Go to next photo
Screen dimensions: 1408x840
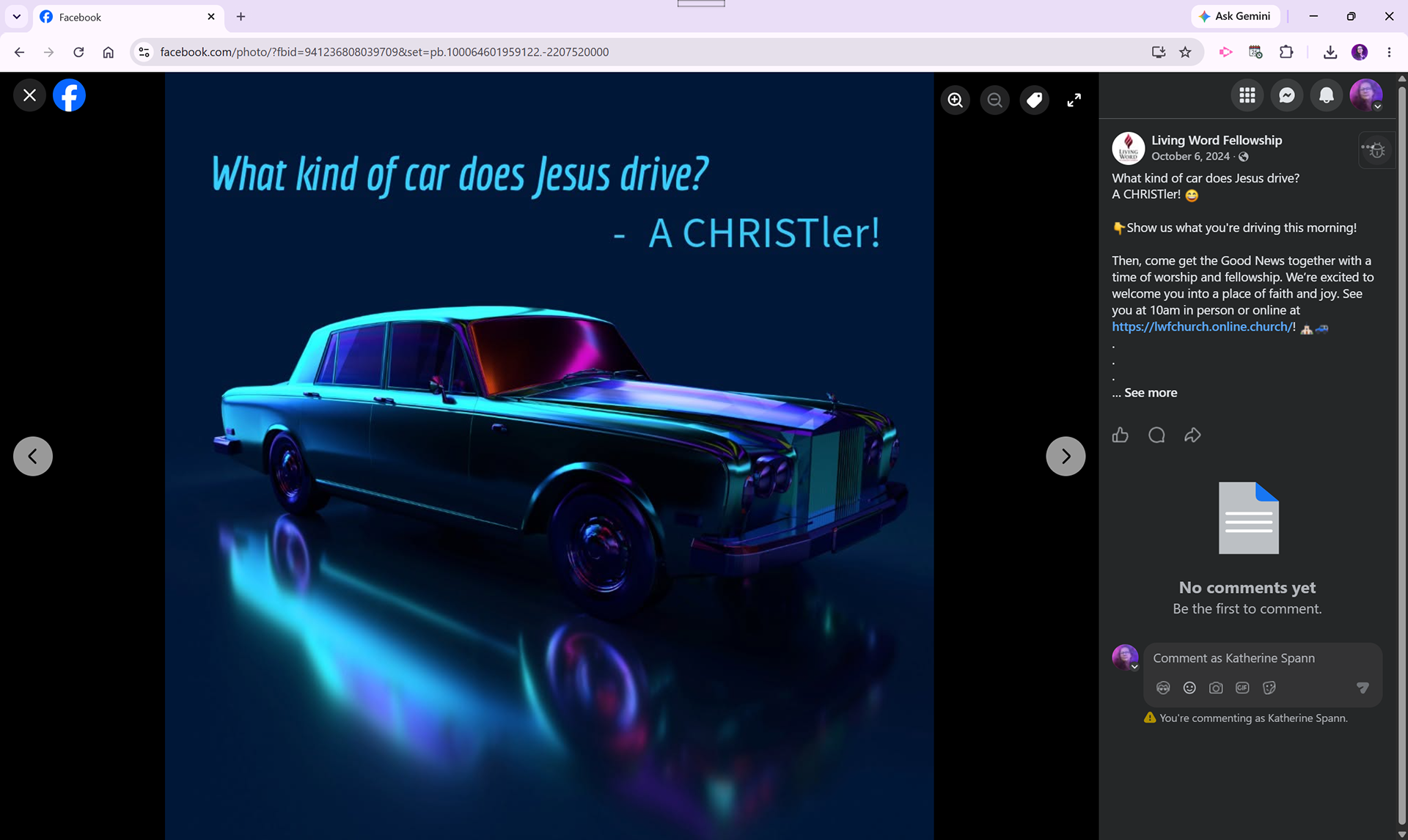[x=1065, y=456]
